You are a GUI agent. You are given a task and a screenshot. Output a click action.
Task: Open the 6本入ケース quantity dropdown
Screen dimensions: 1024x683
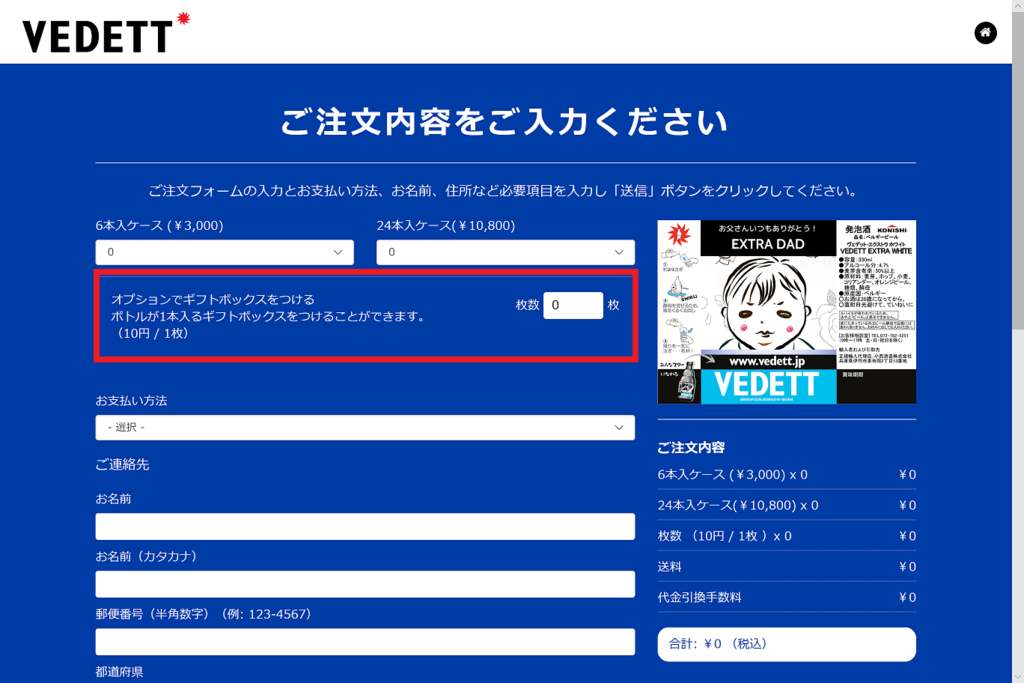click(x=225, y=252)
